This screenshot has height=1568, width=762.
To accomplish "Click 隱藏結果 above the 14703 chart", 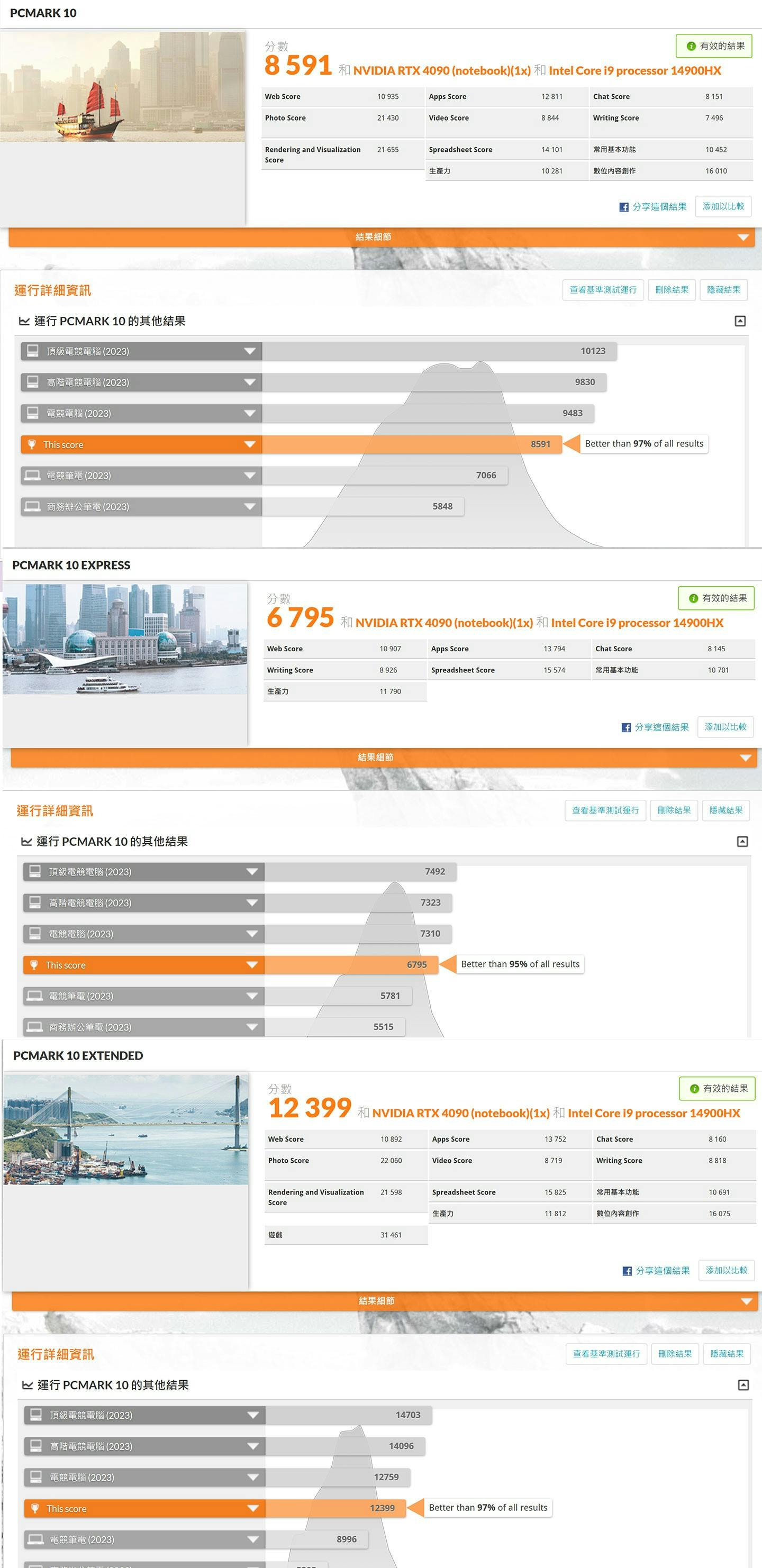I will click(x=727, y=1354).
